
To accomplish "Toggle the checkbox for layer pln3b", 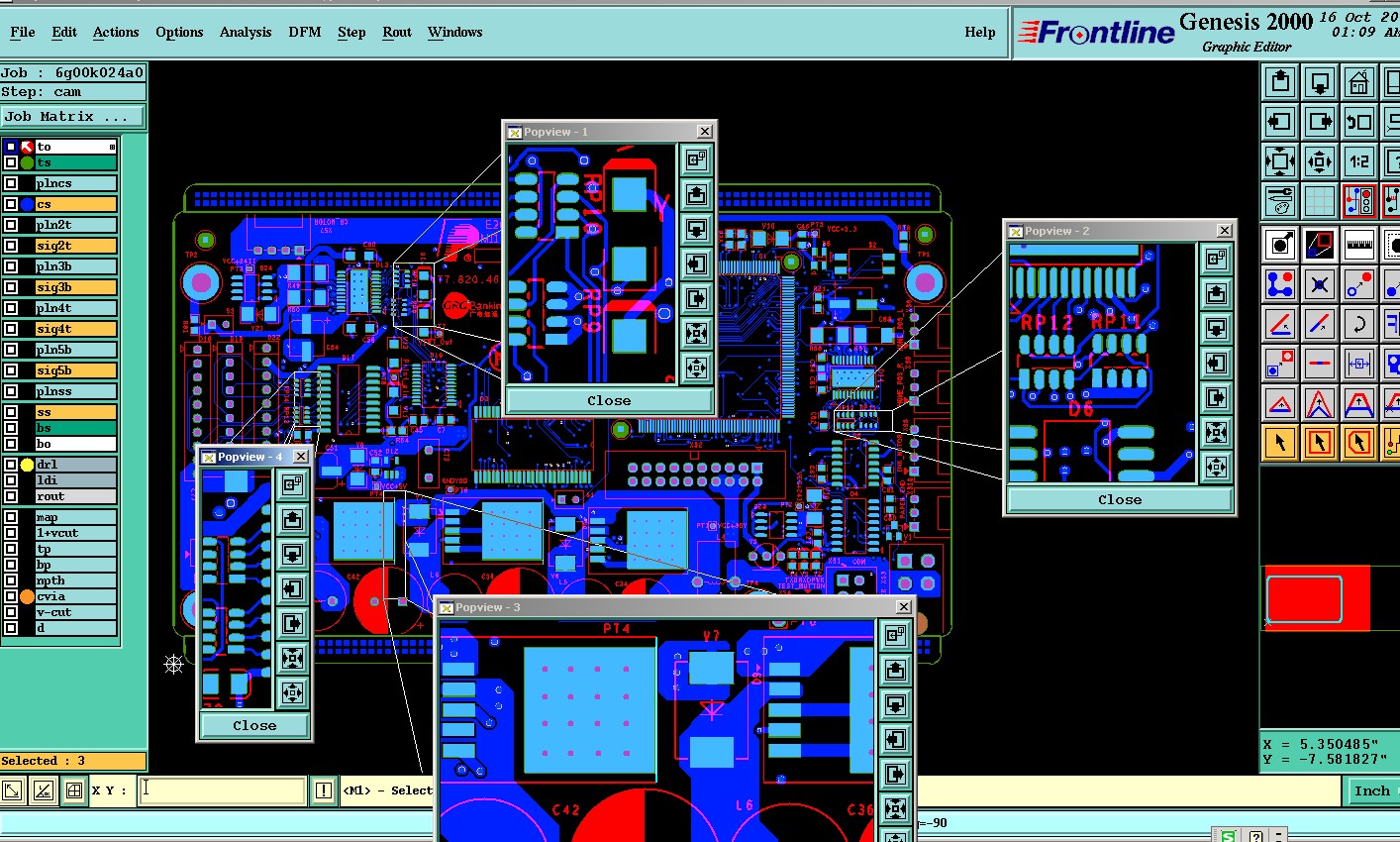I will (11, 266).
